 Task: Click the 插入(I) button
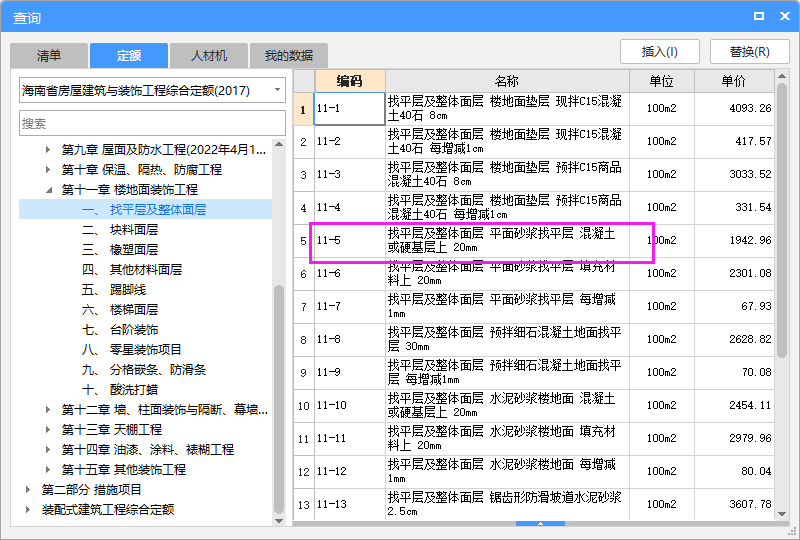659,52
